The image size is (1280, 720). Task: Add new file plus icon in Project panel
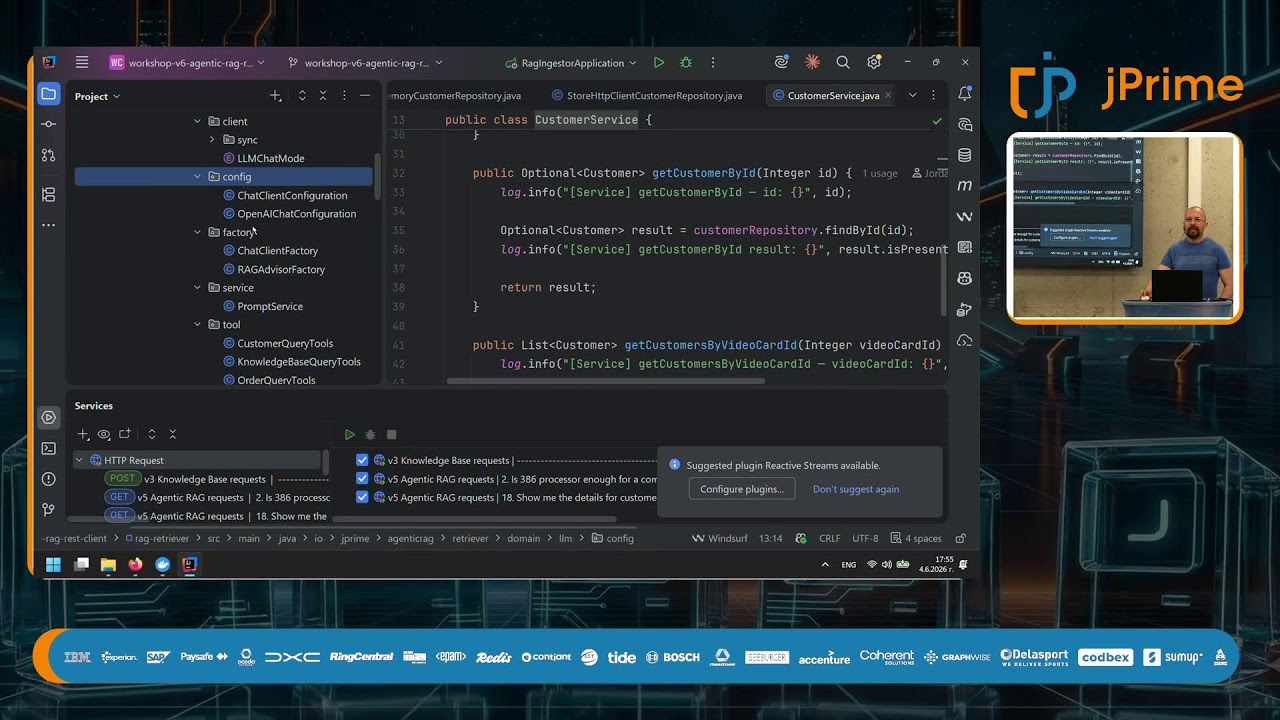(275, 96)
